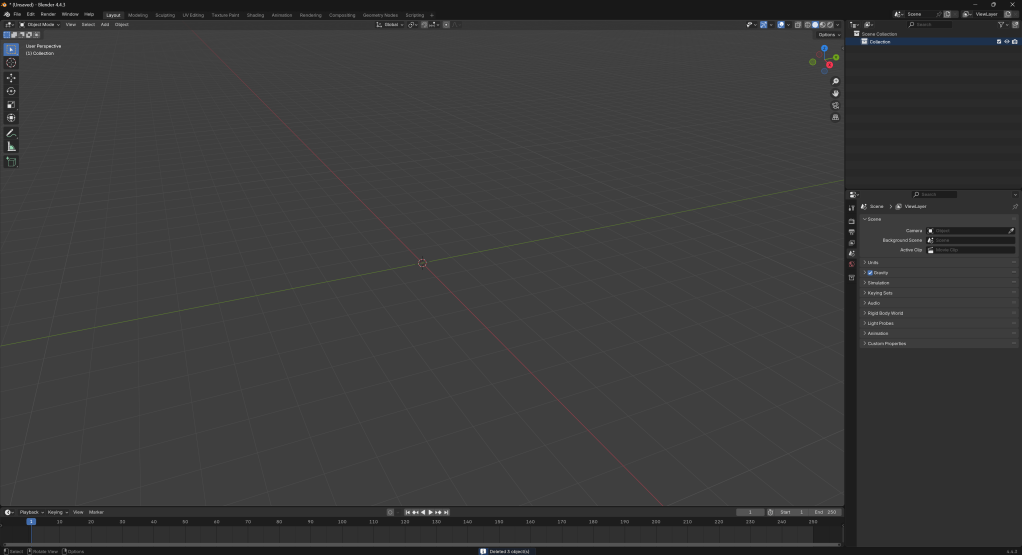The height and width of the screenshot is (555, 1022).
Task: Hide Collection using the eye icon
Action: 1006,42
